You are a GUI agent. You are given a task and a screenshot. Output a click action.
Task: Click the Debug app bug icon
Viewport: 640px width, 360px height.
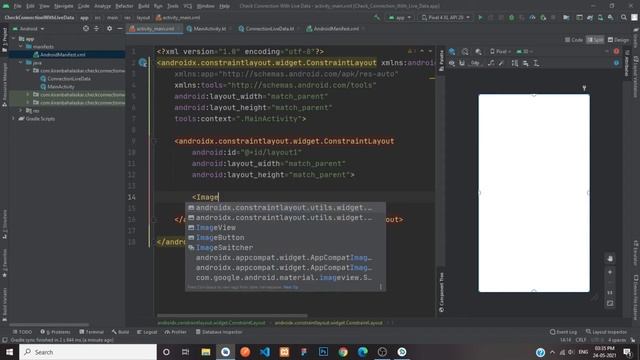(x=511, y=18)
